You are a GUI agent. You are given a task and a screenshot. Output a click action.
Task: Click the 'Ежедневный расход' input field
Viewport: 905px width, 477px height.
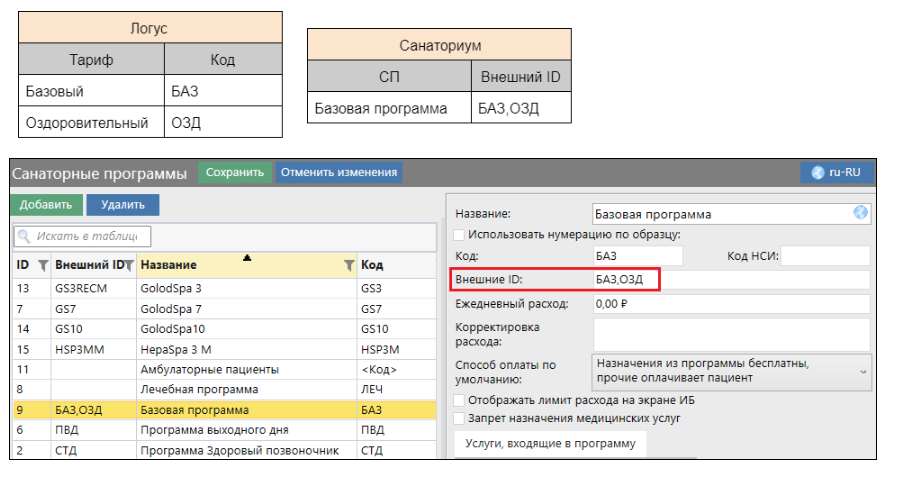[x=730, y=303]
